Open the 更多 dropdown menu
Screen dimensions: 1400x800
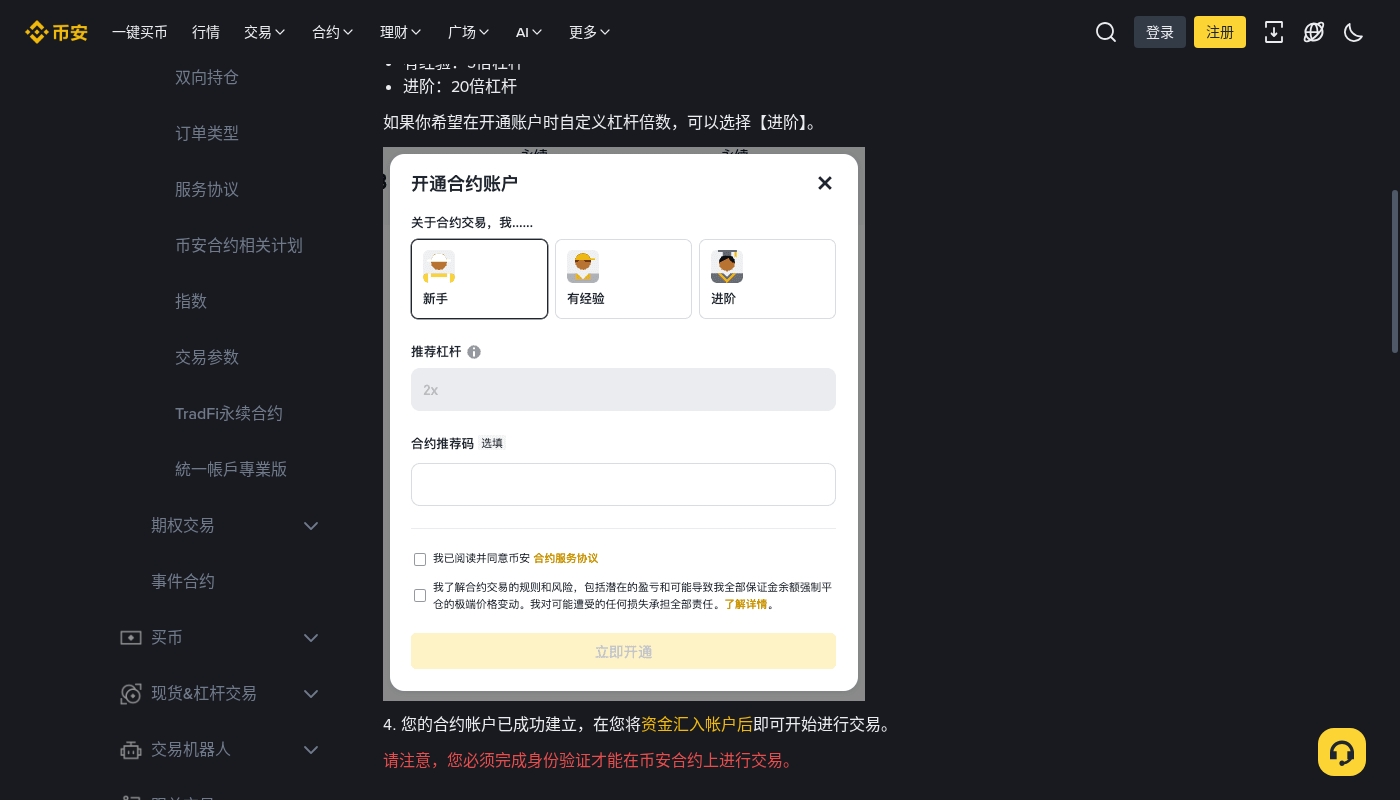click(590, 32)
